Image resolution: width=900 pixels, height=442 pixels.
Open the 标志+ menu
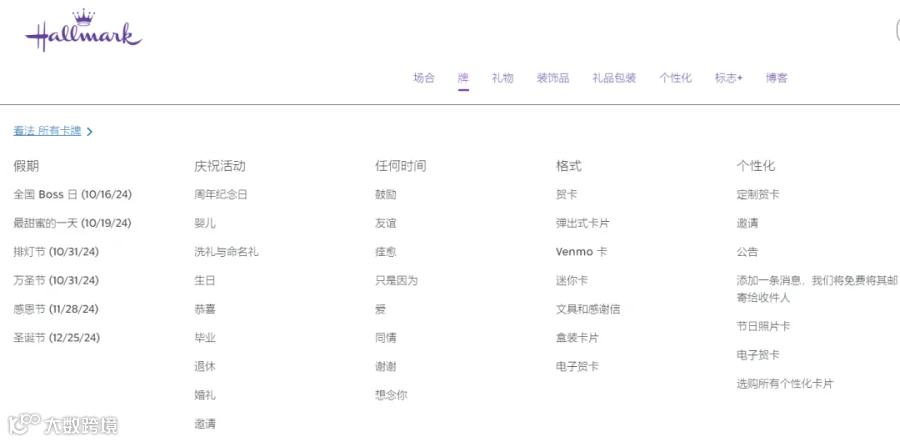728,78
